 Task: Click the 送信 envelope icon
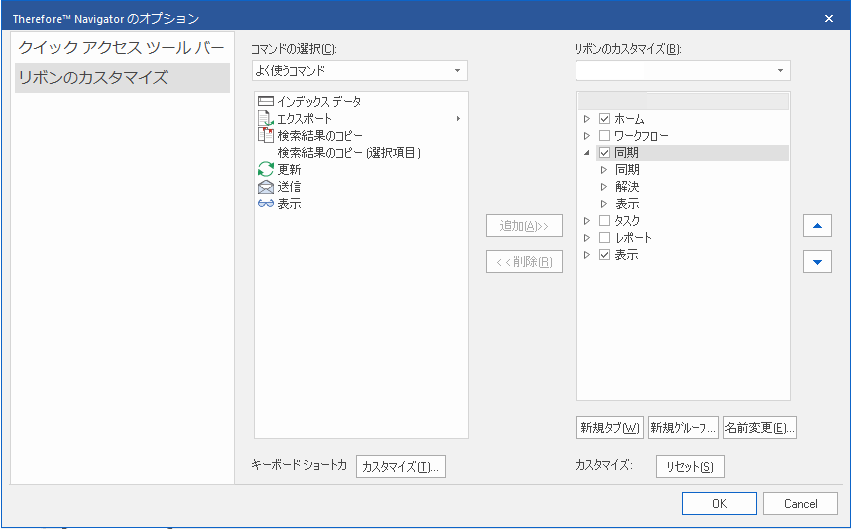tap(265, 187)
